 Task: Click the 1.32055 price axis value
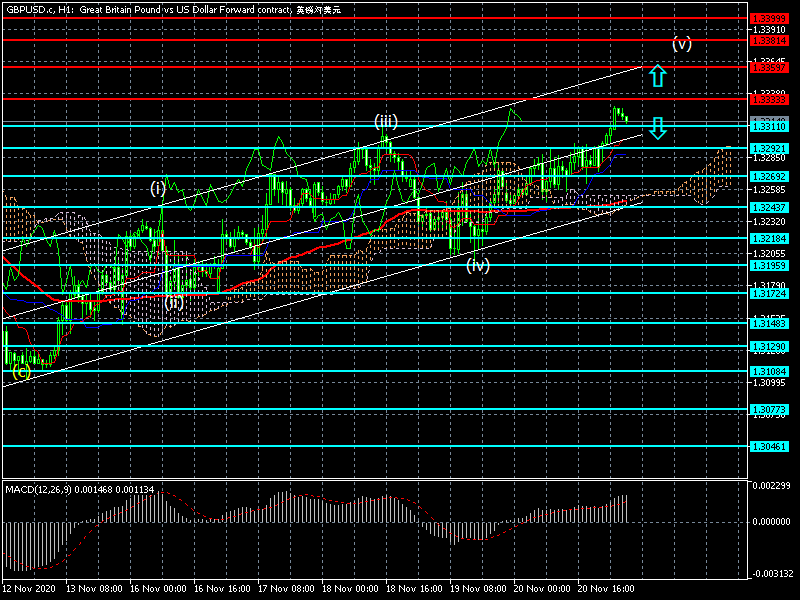[x=769, y=254]
